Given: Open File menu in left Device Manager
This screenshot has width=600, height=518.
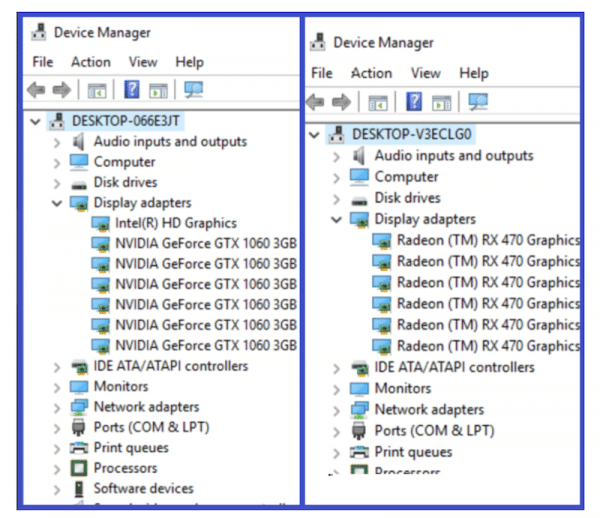Looking at the screenshot, I should click(42, 62).
